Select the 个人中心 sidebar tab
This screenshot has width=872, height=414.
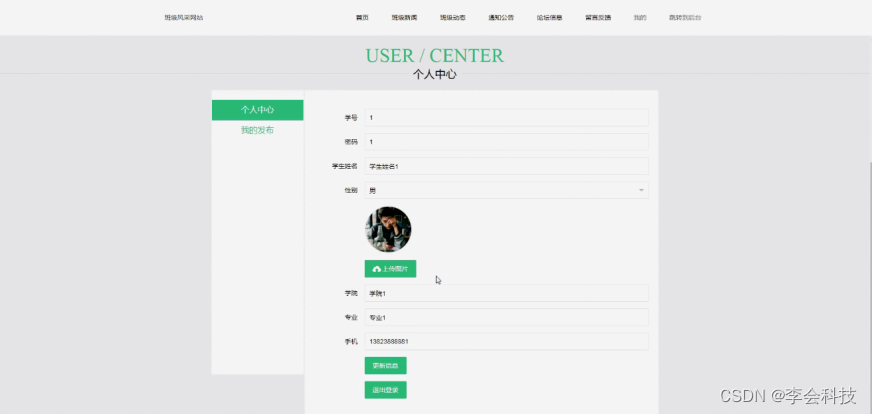point(257,110)
